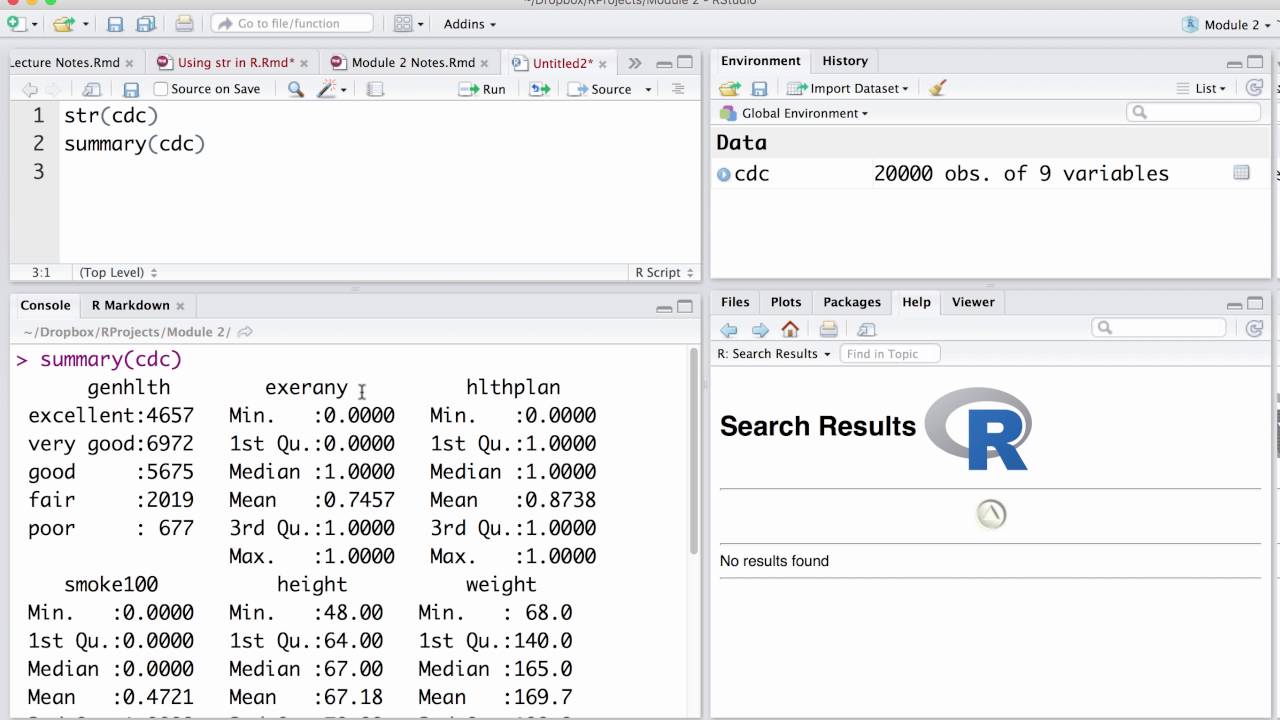Select the Console tab
This screenshot has height=720, width=1280.
click(x=45, y=305)
